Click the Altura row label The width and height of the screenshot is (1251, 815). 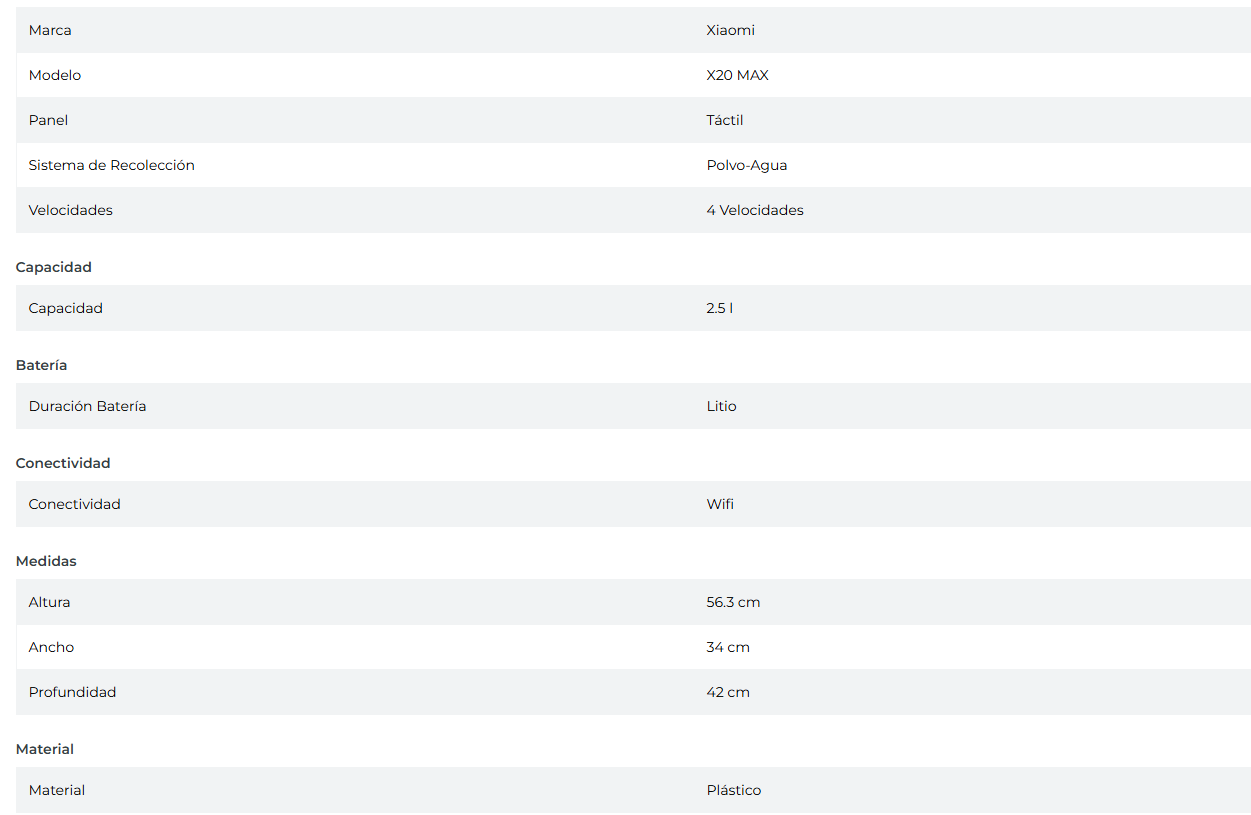49,602
